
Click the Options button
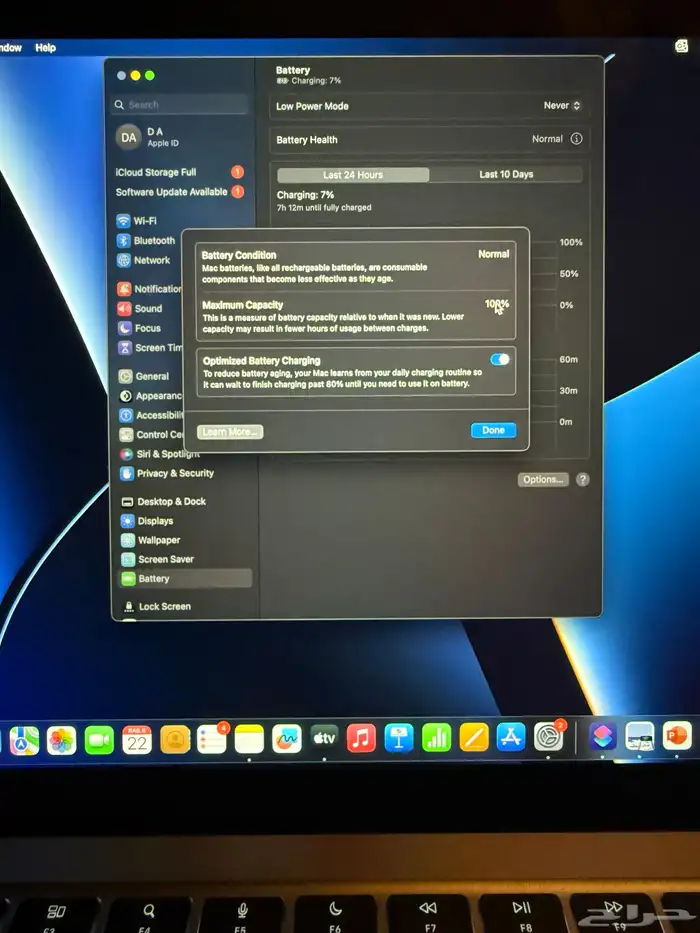[x=543, y=480]
